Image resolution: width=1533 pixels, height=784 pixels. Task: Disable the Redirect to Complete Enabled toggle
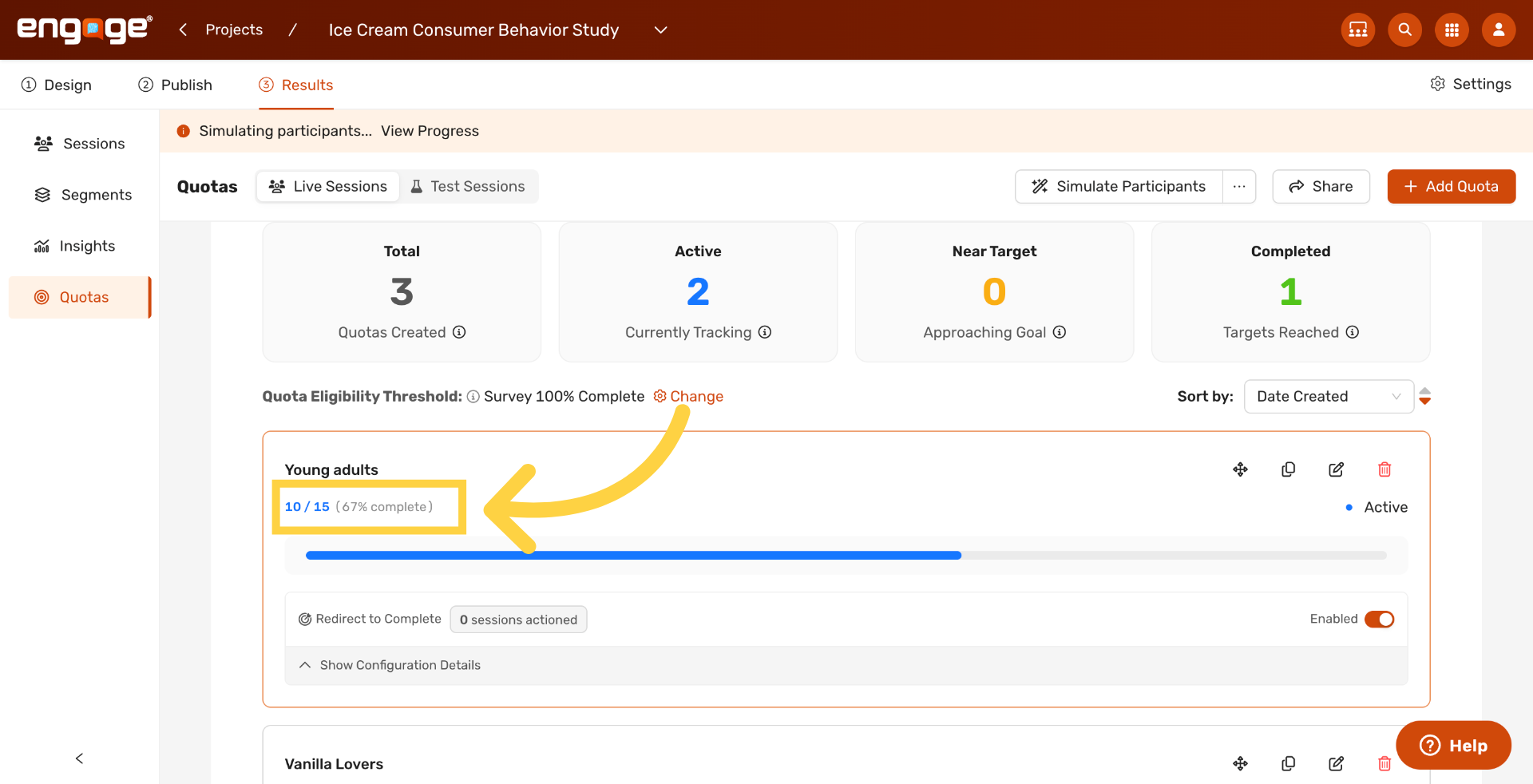pos(1379,620)
